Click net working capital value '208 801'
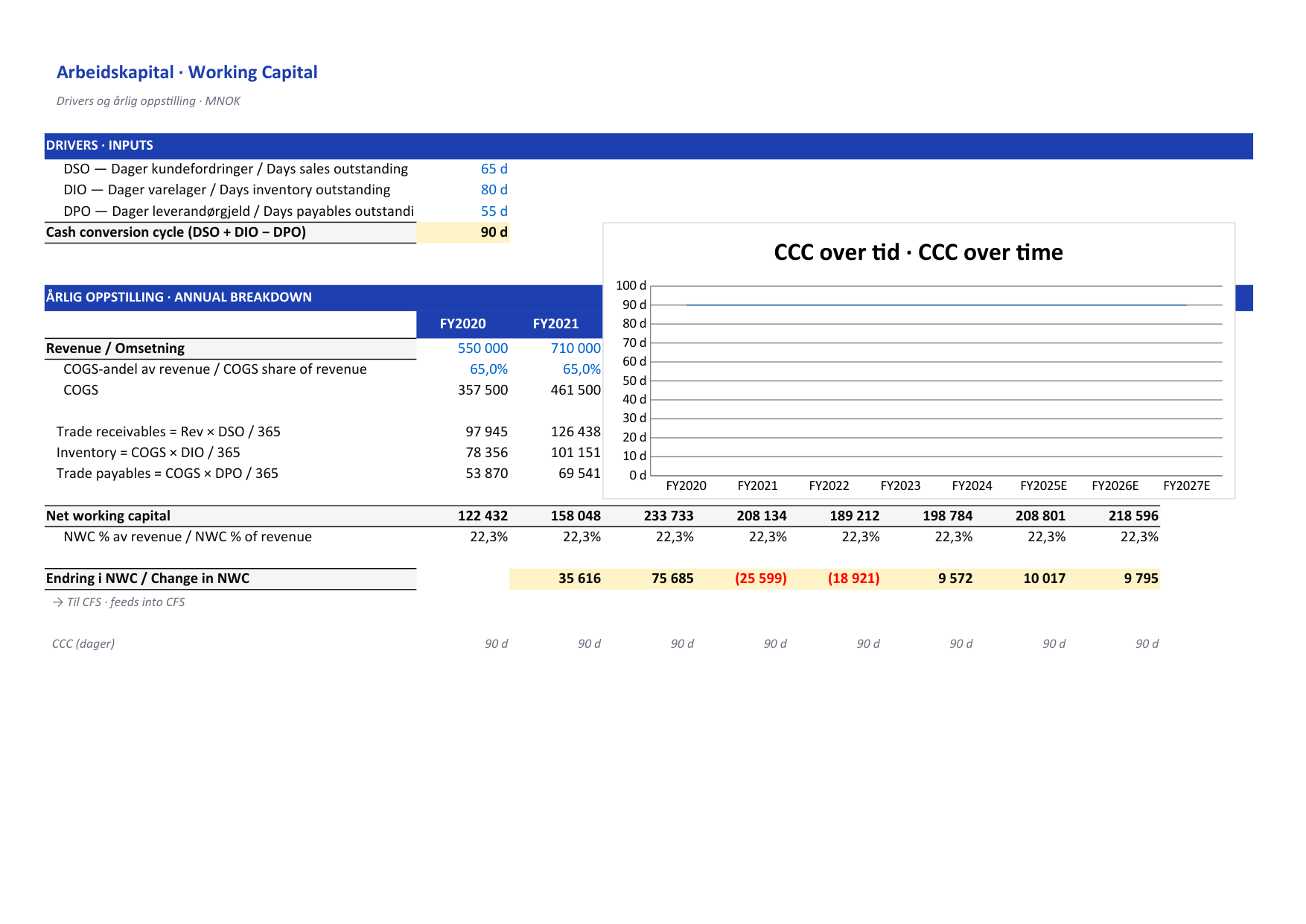The height and width of the screenshot is (924, 1306). pyautogui.click(x=1040, y=516)
